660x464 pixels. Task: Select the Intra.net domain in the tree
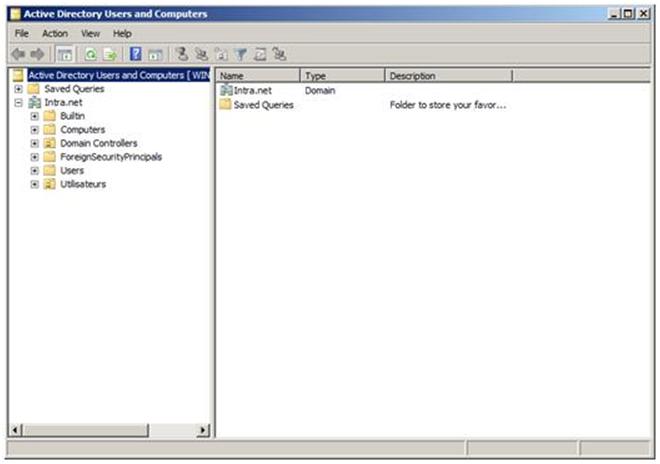coord(64,102)
